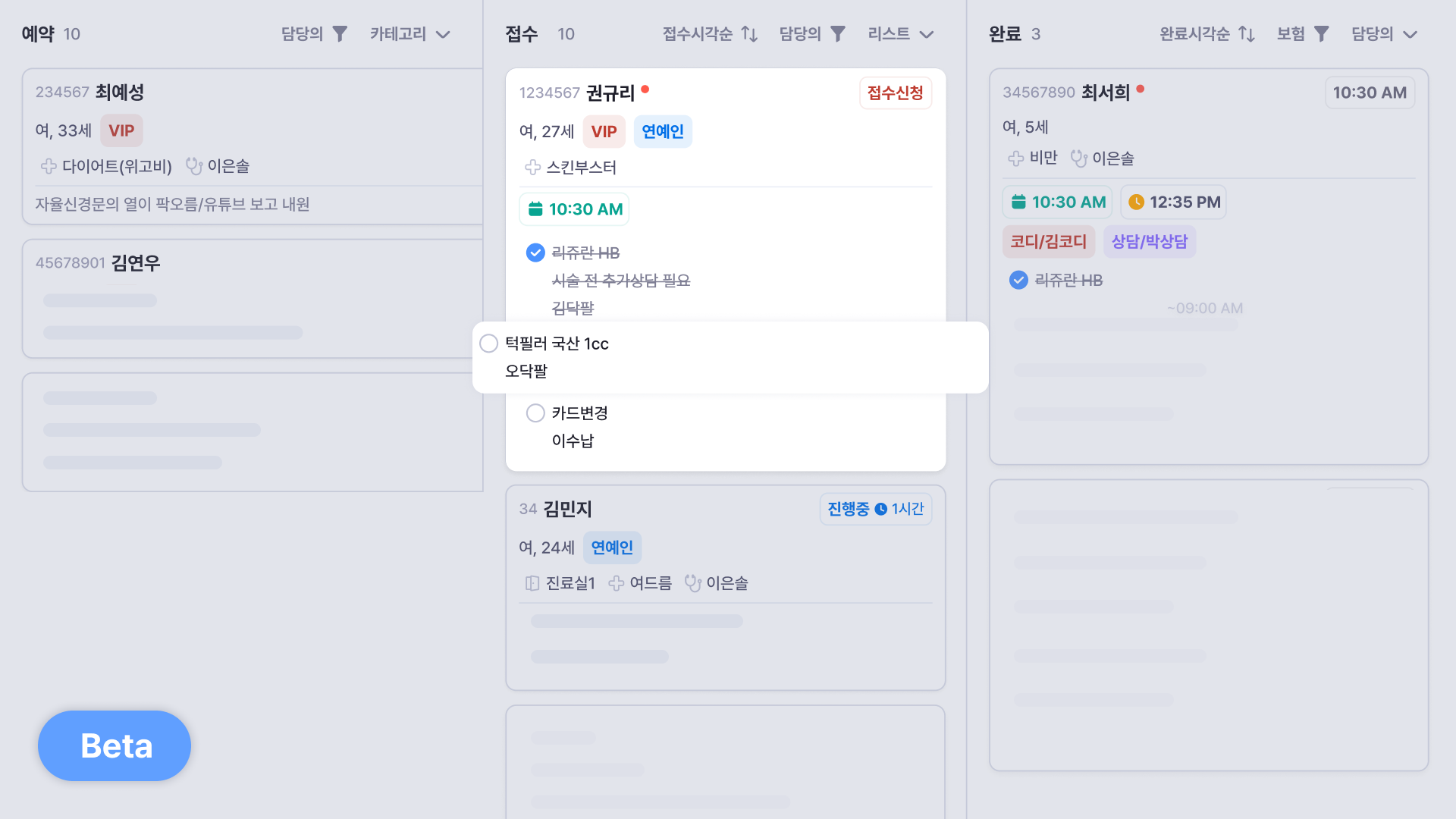Click the blue Beta button

[115, 745]
